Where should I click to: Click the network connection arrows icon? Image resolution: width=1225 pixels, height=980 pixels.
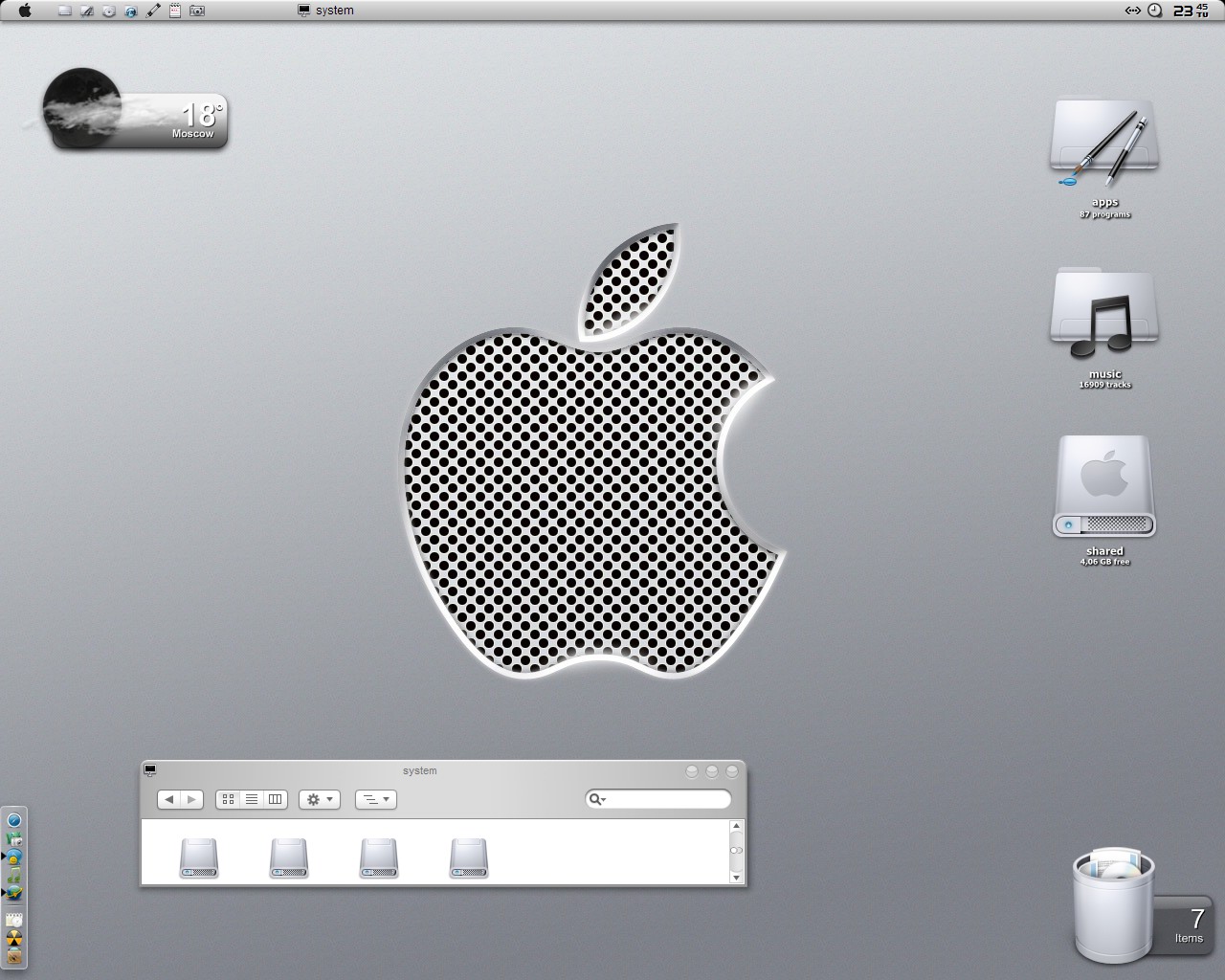coord(1133,11)
